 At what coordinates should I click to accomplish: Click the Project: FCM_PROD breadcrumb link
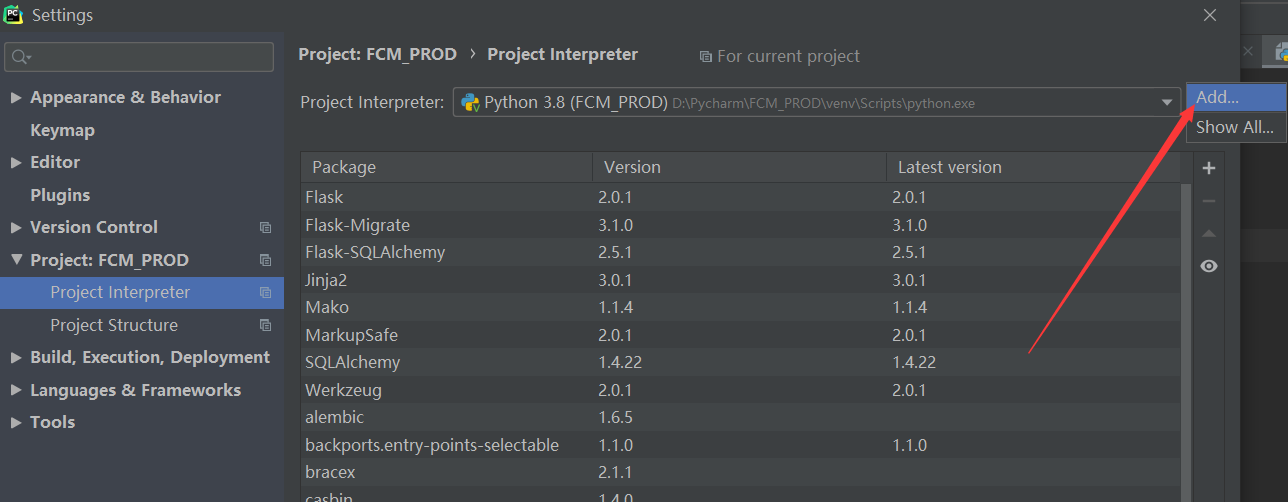(377, 54)
